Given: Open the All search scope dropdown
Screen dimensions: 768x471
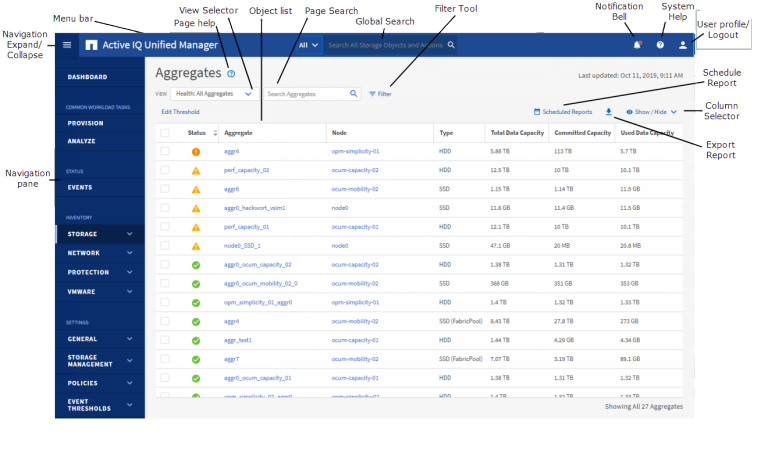Looking at the screenshot, I should [309, 45].
